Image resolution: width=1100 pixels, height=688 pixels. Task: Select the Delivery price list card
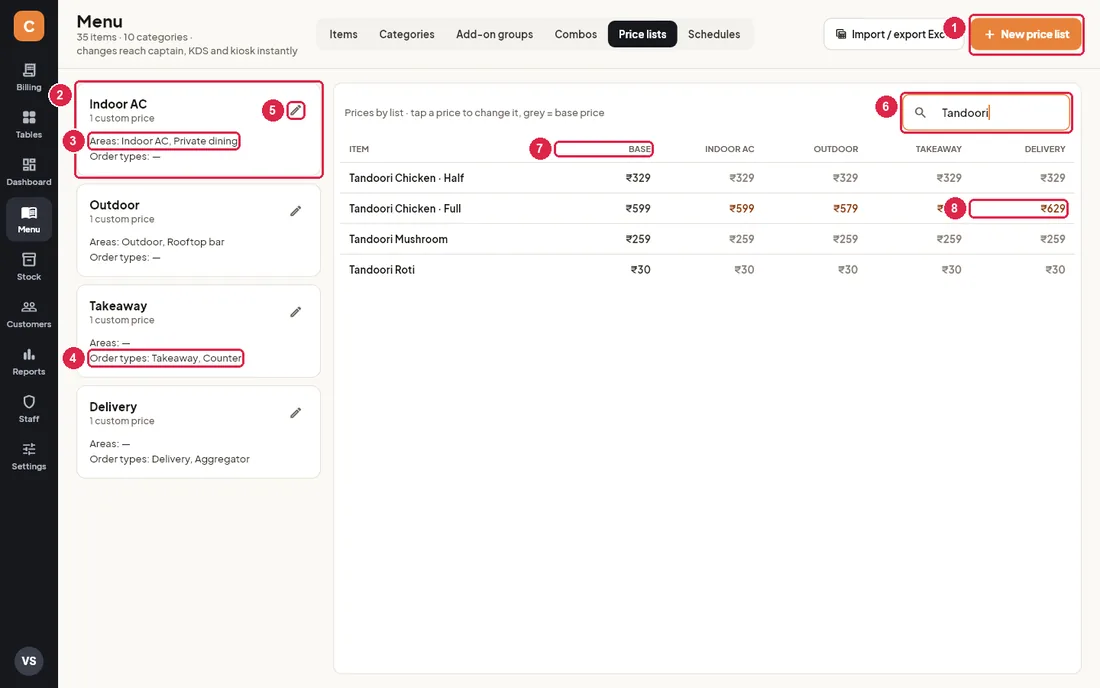click(199, 432)
